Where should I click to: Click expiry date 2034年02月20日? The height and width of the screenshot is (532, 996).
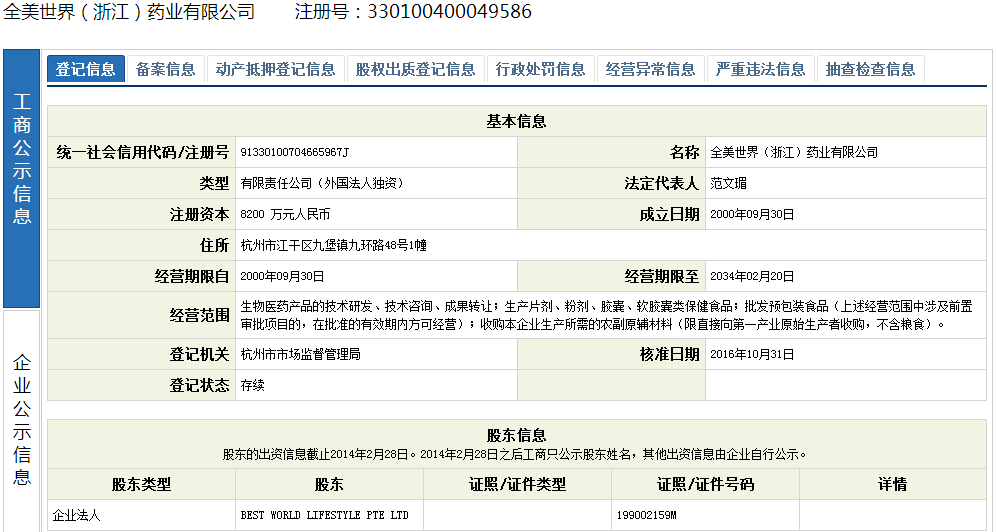pyautogui.click(x=752, y=277)
